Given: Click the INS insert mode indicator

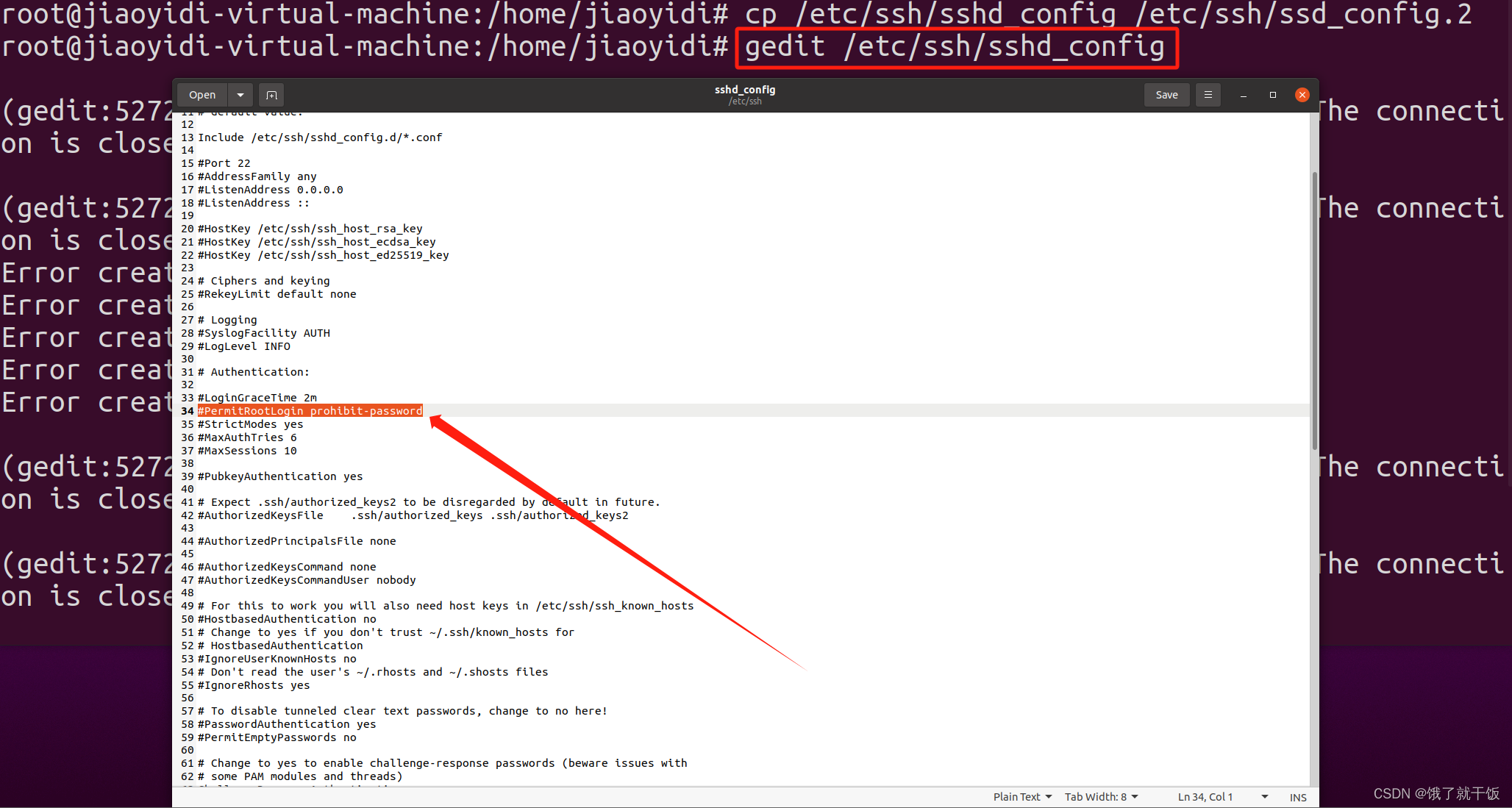Looking at the screenshot, I should click(1300, 796).
